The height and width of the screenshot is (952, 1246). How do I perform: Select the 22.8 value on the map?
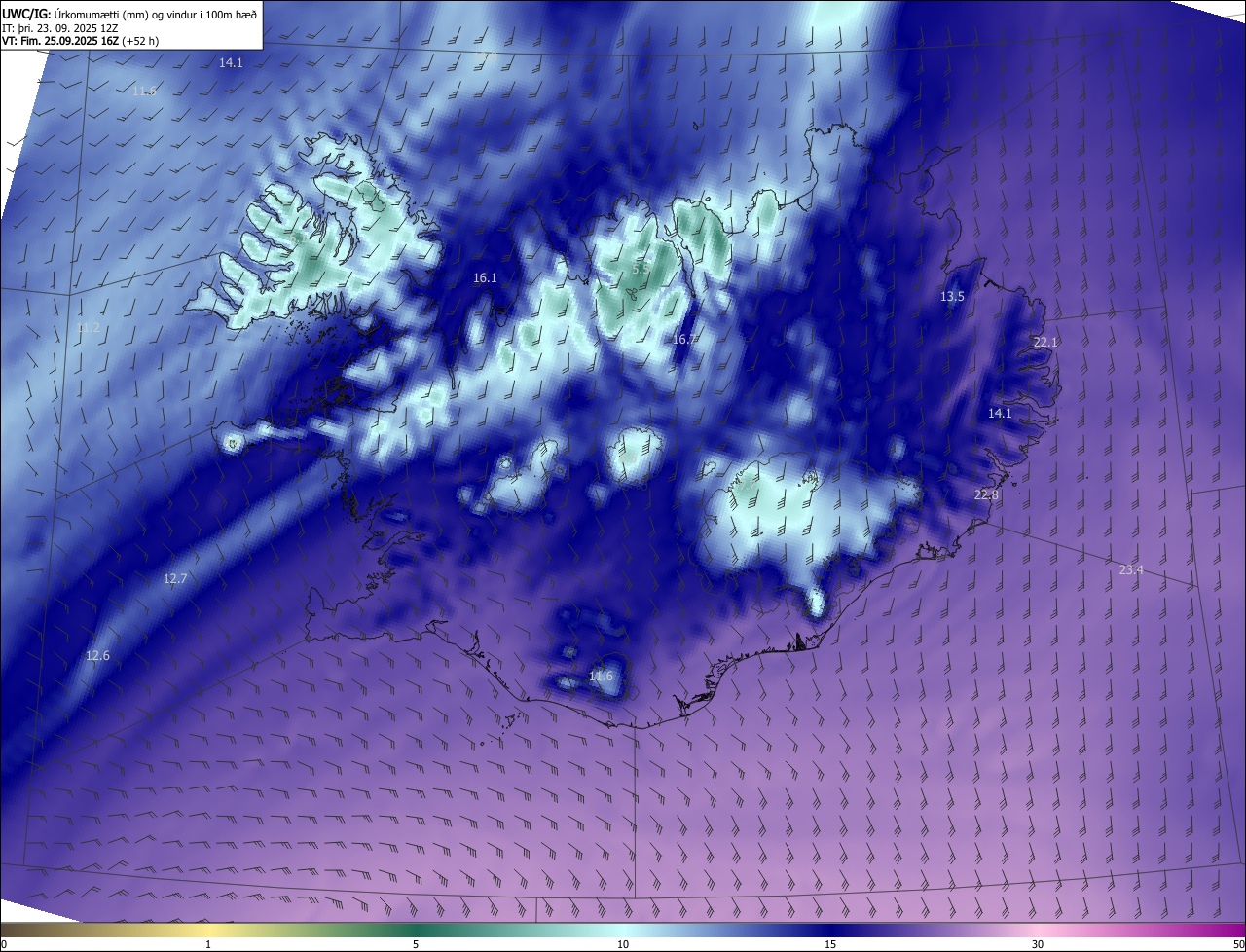point(986,495)
